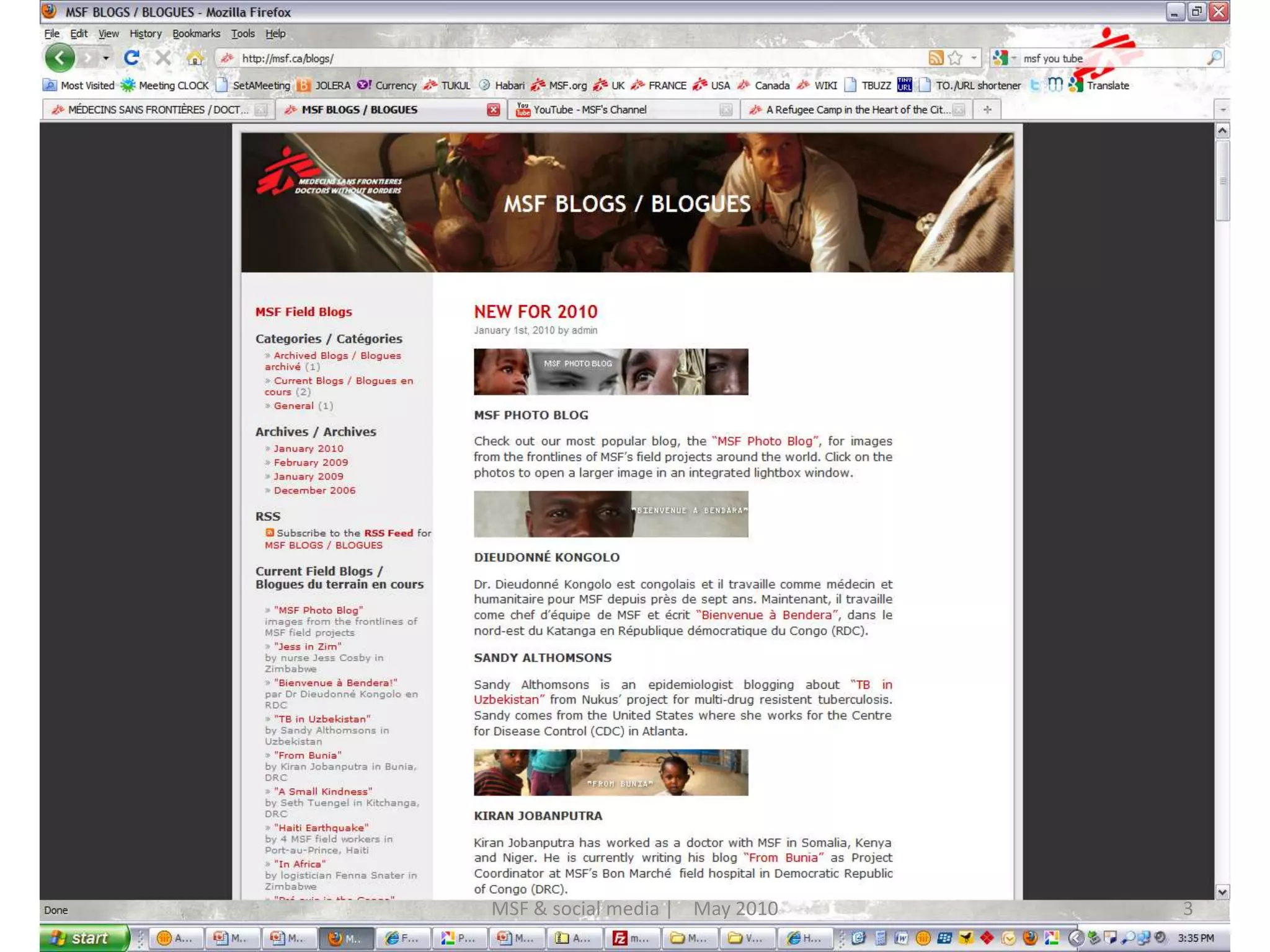Click the vertical scrollbar down arrow

click(1222, 892)
